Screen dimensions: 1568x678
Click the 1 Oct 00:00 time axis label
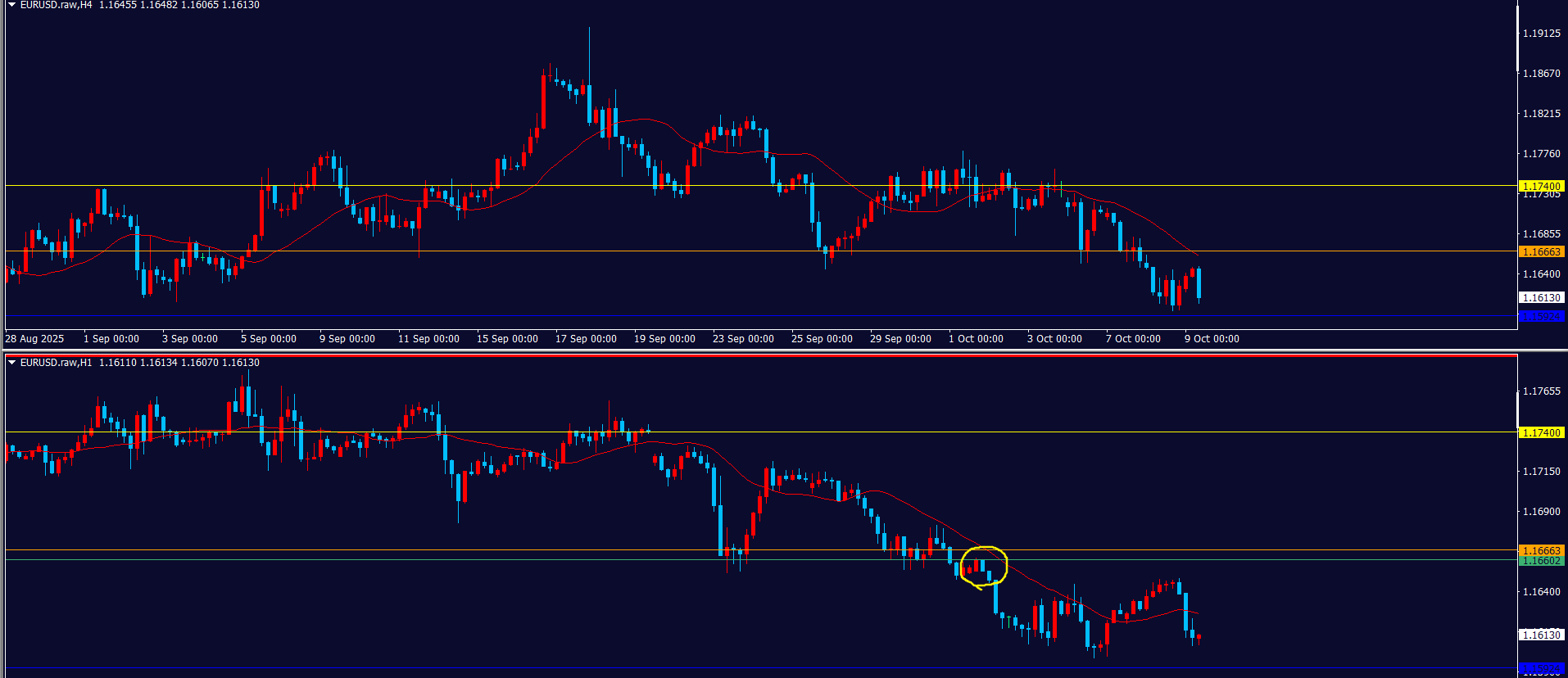tap(976, 339)
